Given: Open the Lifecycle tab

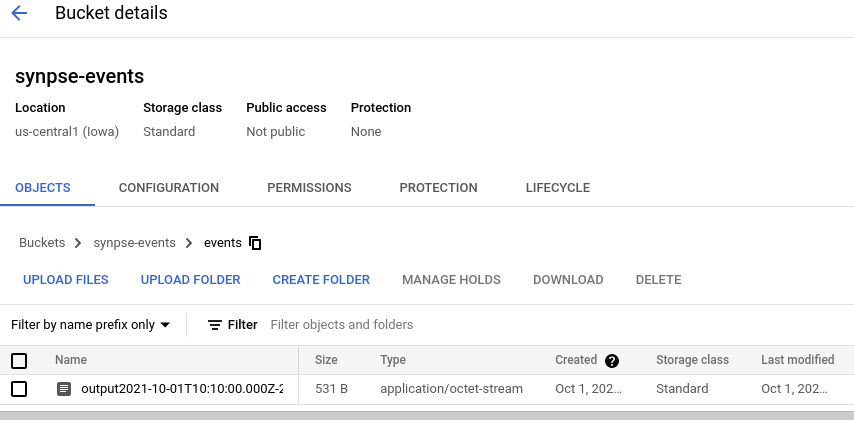Looking at the screenshot, I should pyautogui.click(x=557, y=188).
